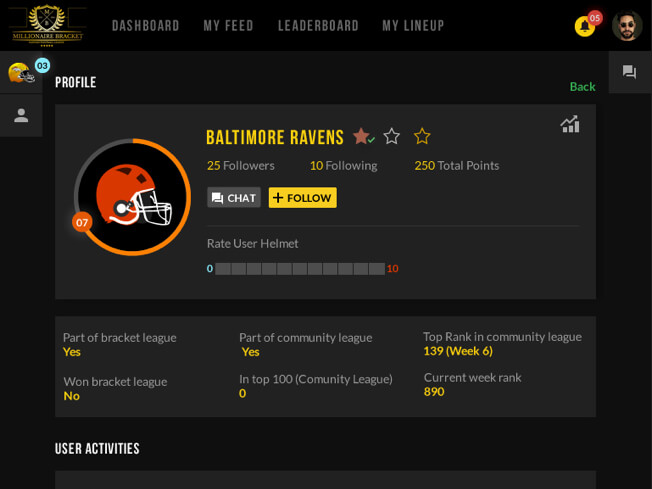Open the person profile sidebar icon
652x489 pixels.
[21, 115]
